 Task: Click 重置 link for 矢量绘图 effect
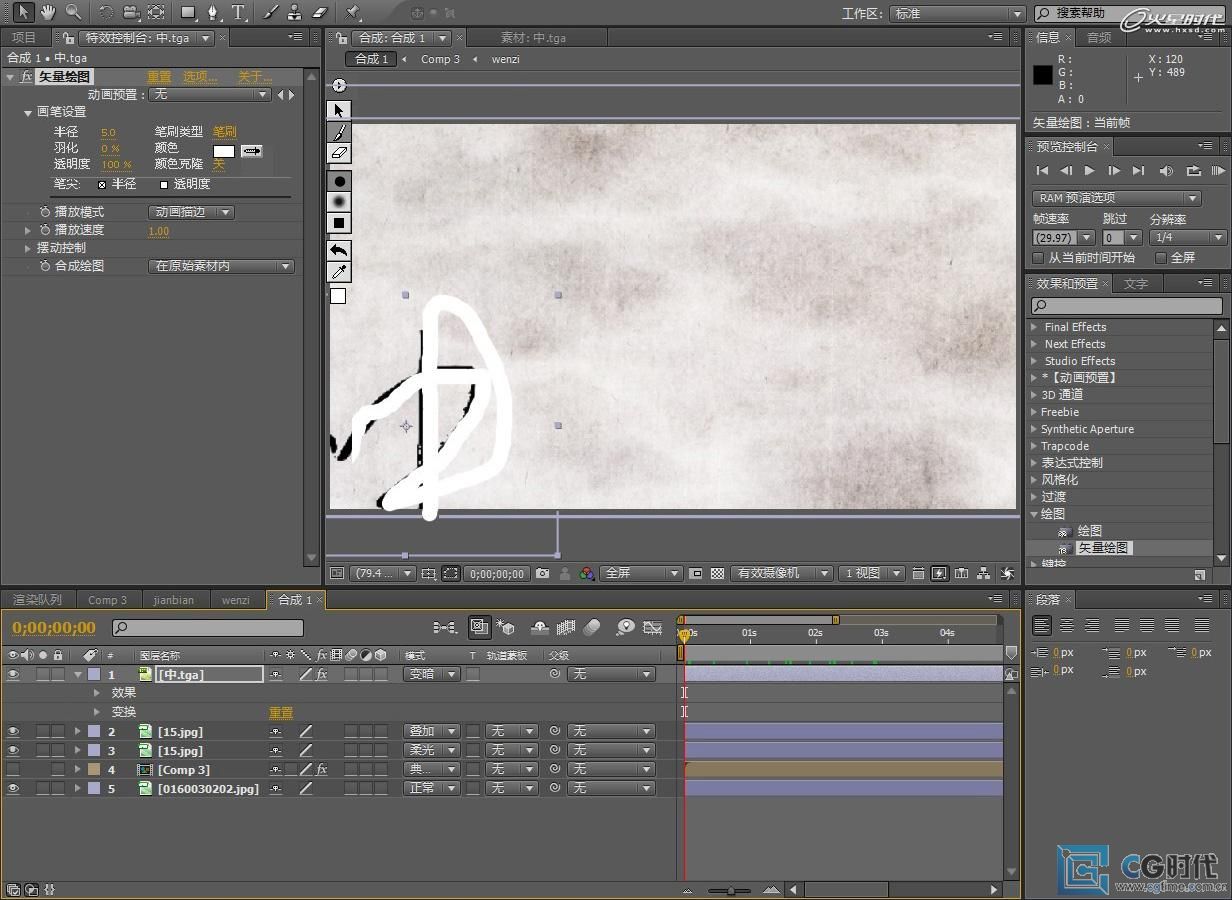159,77
